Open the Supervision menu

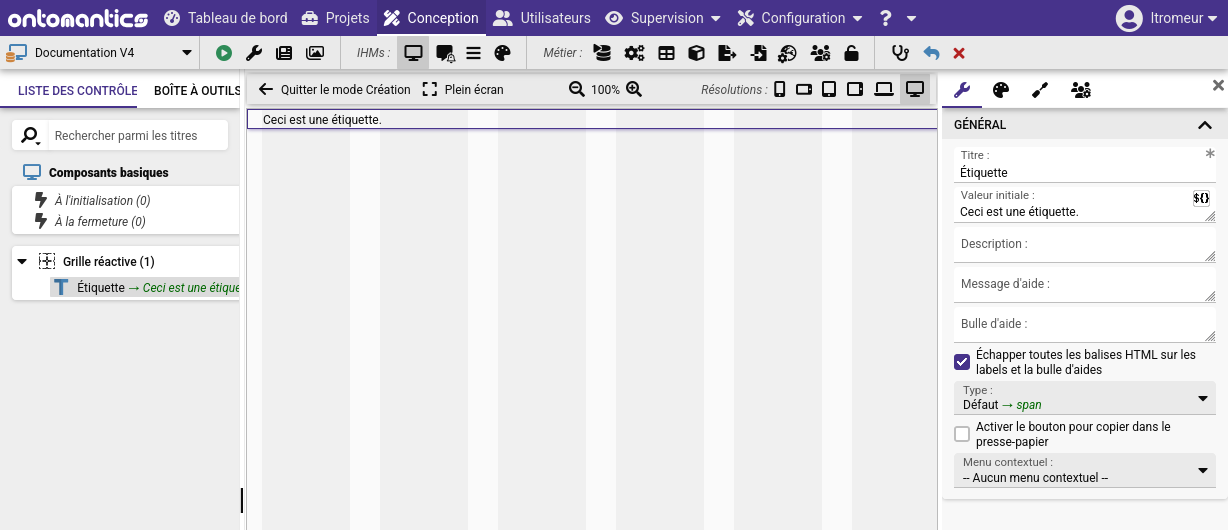[663, 18]
